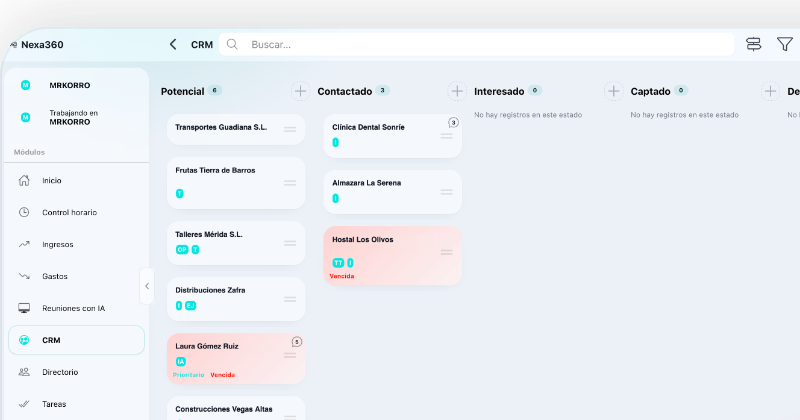Grab handle on Transportes Guadiana card
The height and width of the screenshot is (420, 800).
pyautogui.click(x=290, y=130)
